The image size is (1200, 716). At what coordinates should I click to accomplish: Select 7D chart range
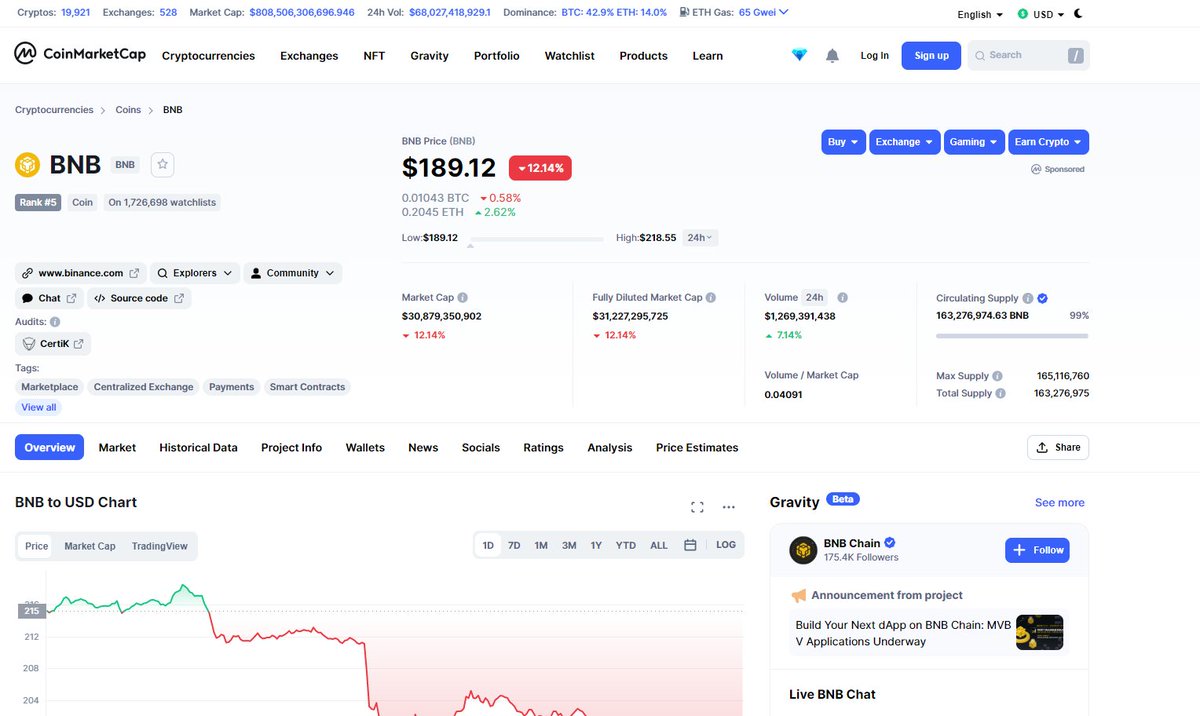pyautogui.click(x=514, y=545)
